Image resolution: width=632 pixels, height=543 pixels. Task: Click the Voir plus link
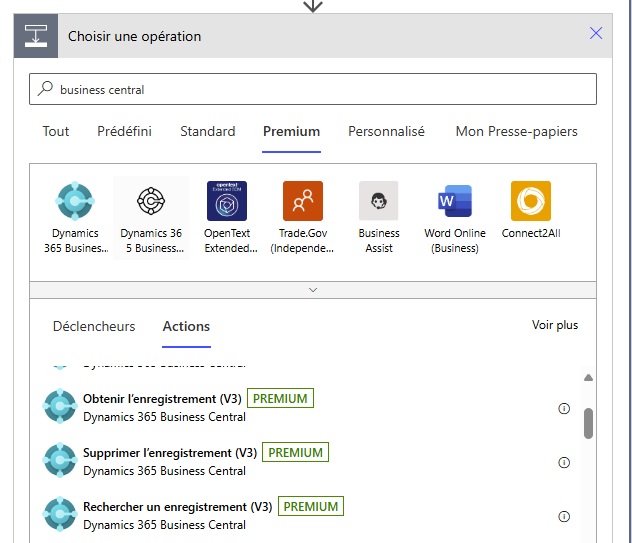pyautogui.click(x=555, y=325)
